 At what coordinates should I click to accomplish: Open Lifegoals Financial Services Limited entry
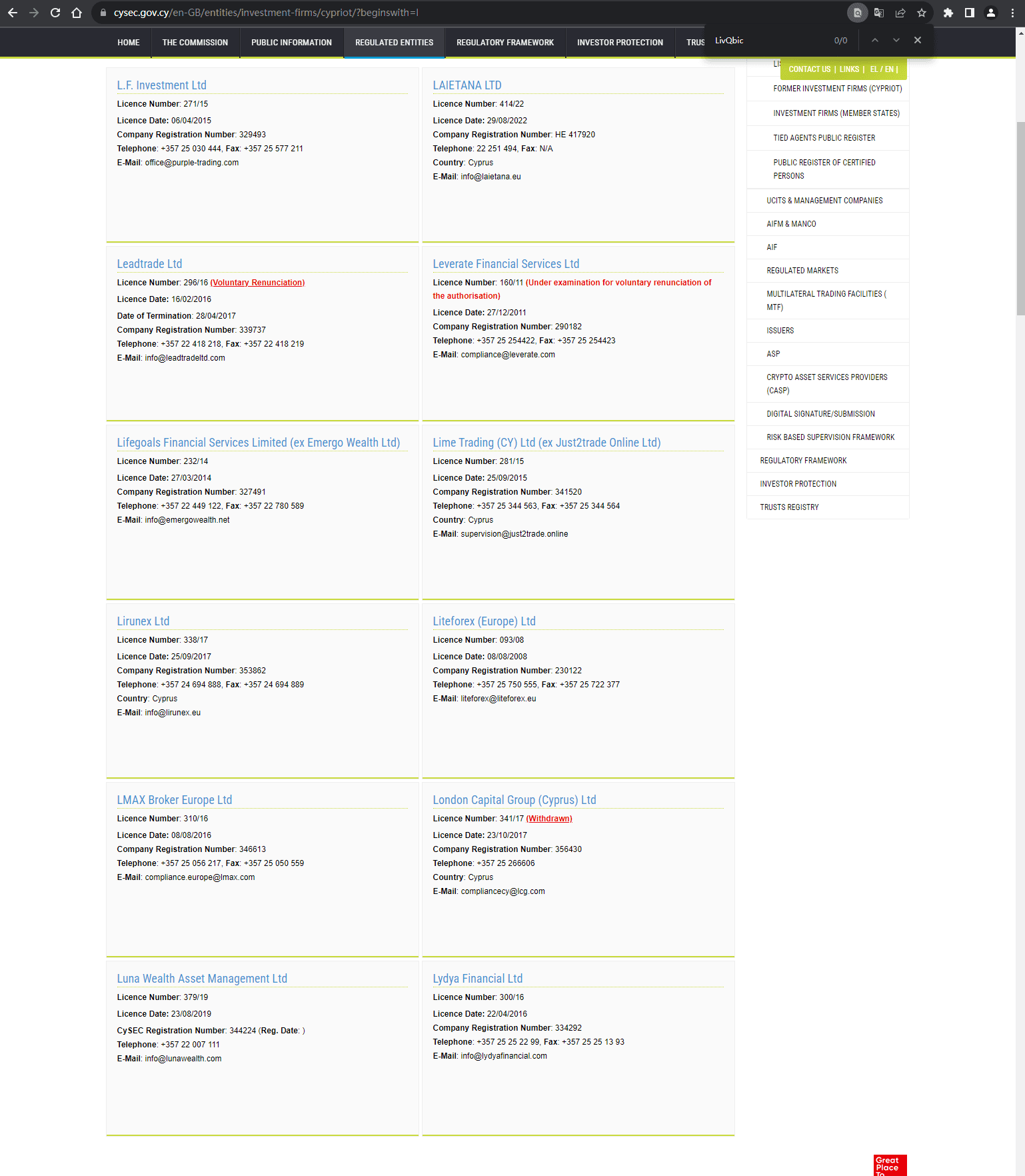[x=259, y=443]
